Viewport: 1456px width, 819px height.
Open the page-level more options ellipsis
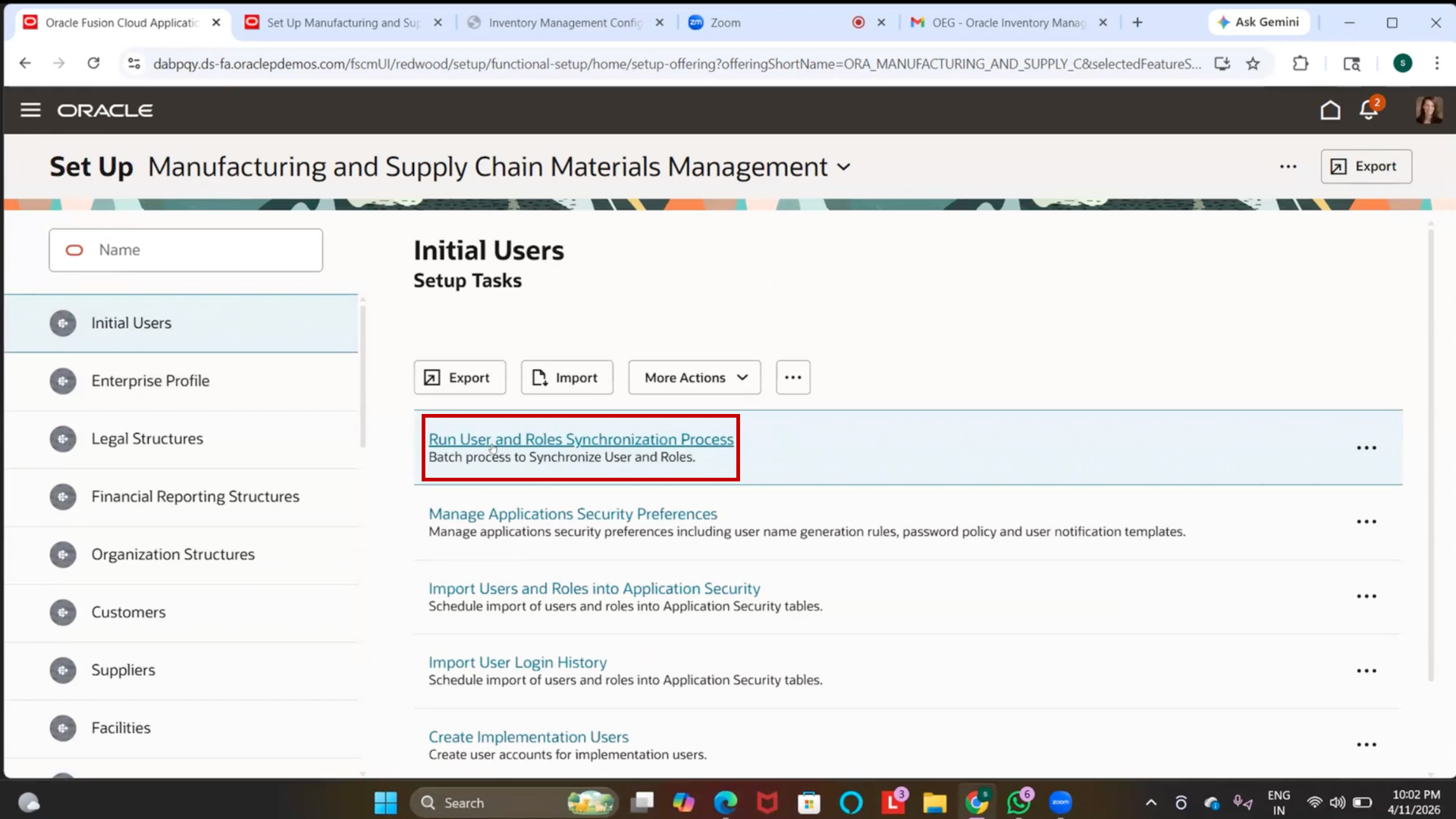(1288, 166)
